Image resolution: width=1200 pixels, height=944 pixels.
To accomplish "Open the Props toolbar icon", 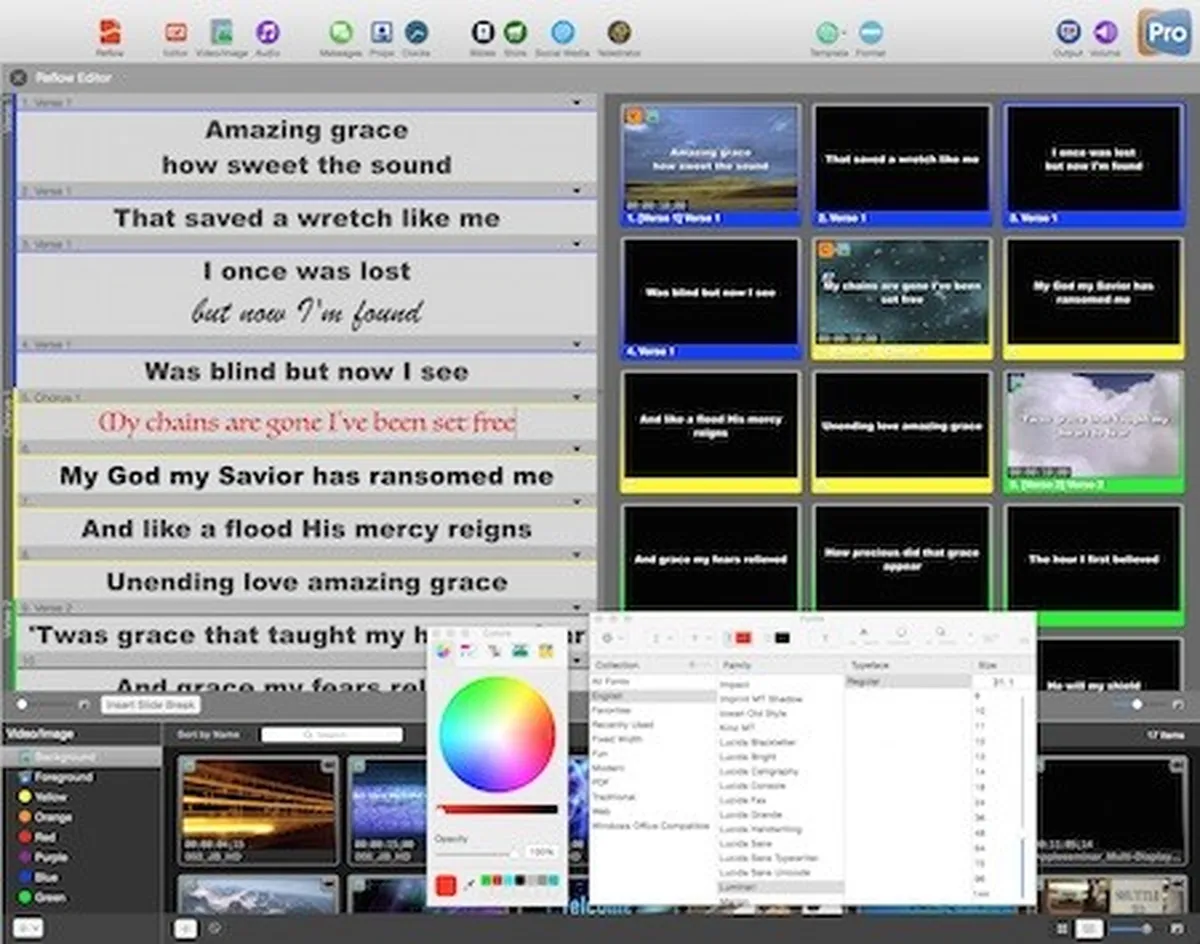I will pyautogui.click(x=381, y=33).
